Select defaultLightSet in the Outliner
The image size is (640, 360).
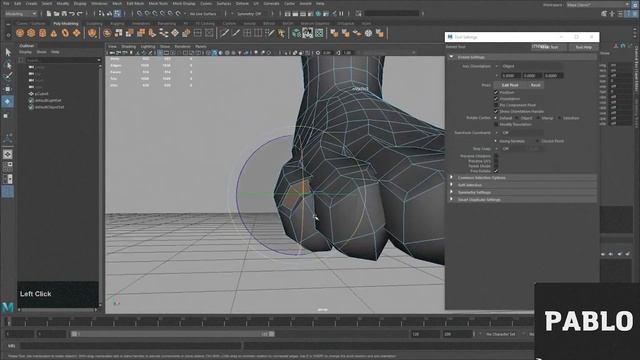pyautogui.click(x=48, y=100)
